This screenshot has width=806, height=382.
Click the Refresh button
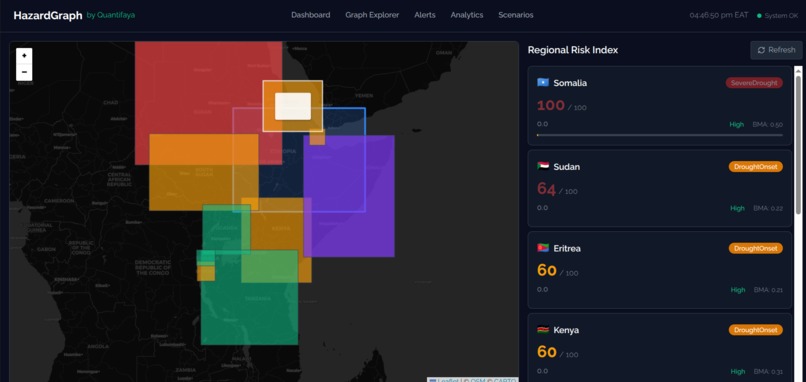click(x=776, y=50)
